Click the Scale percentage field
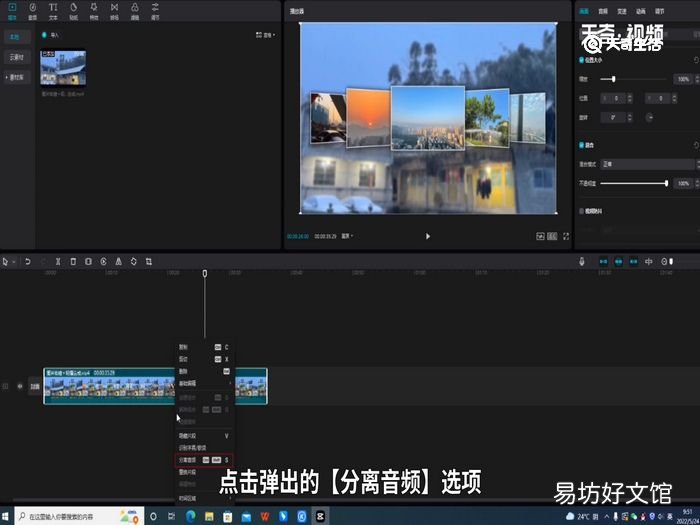 click(x=683, y=79)
